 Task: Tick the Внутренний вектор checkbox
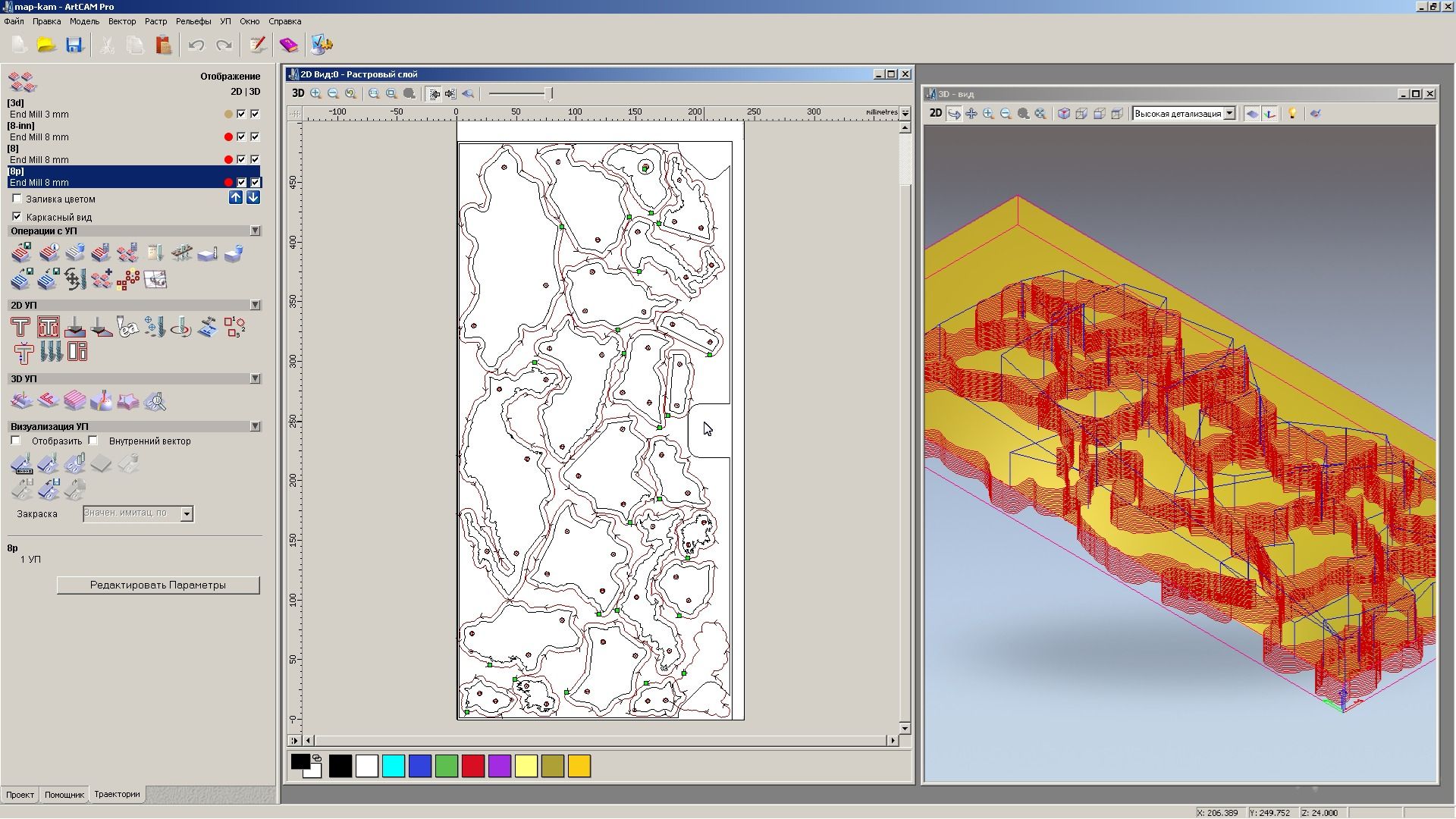pos(93,441)
